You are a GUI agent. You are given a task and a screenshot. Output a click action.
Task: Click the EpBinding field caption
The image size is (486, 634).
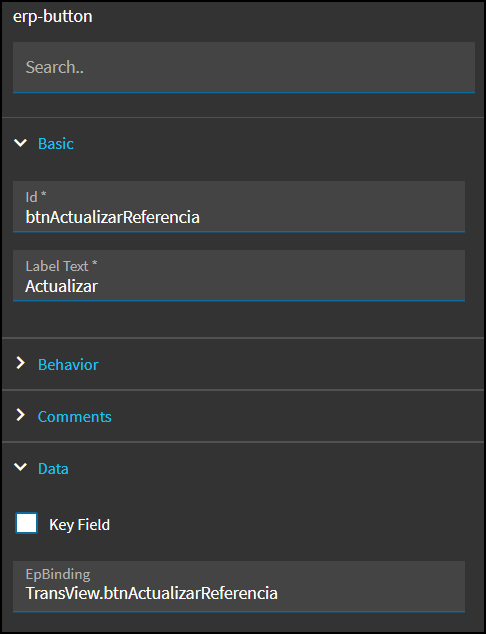click(58, 574)
